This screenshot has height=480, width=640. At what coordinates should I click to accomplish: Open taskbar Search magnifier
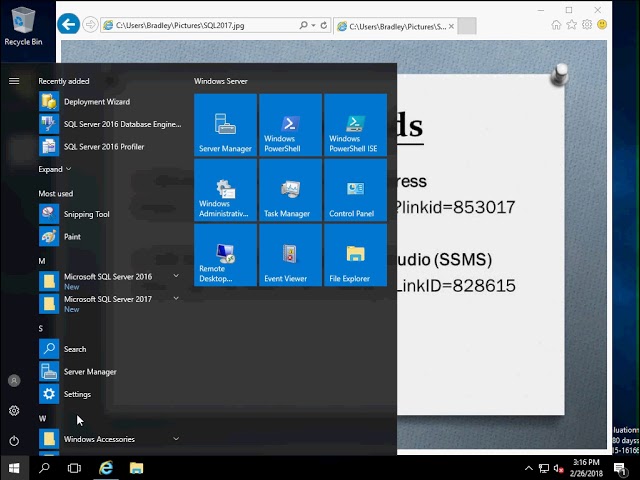(44, 468)
